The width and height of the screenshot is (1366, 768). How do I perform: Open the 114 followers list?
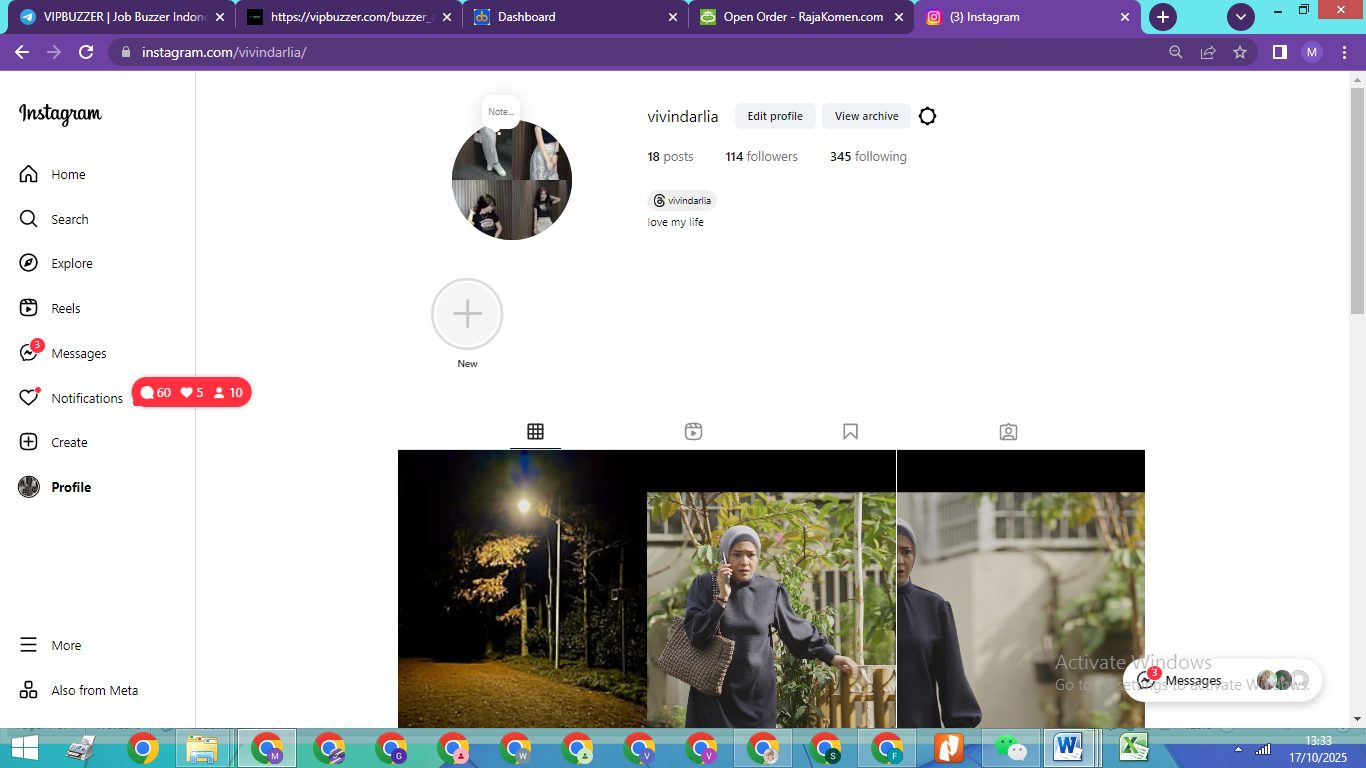pos(761,156)
